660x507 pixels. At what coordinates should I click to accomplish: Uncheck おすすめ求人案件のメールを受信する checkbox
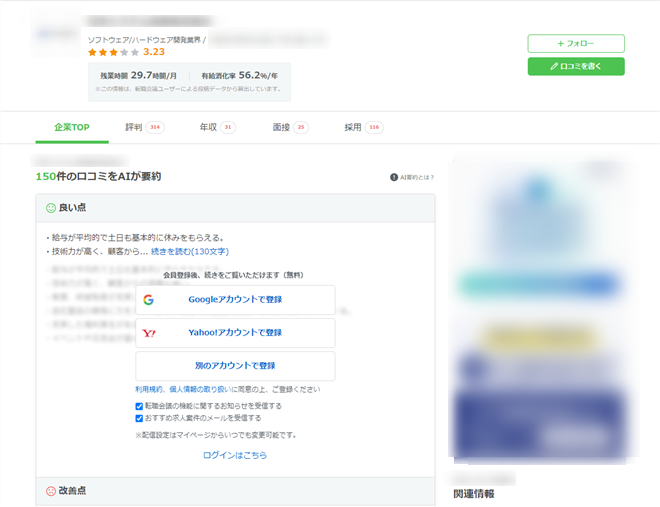pos(139,418)
